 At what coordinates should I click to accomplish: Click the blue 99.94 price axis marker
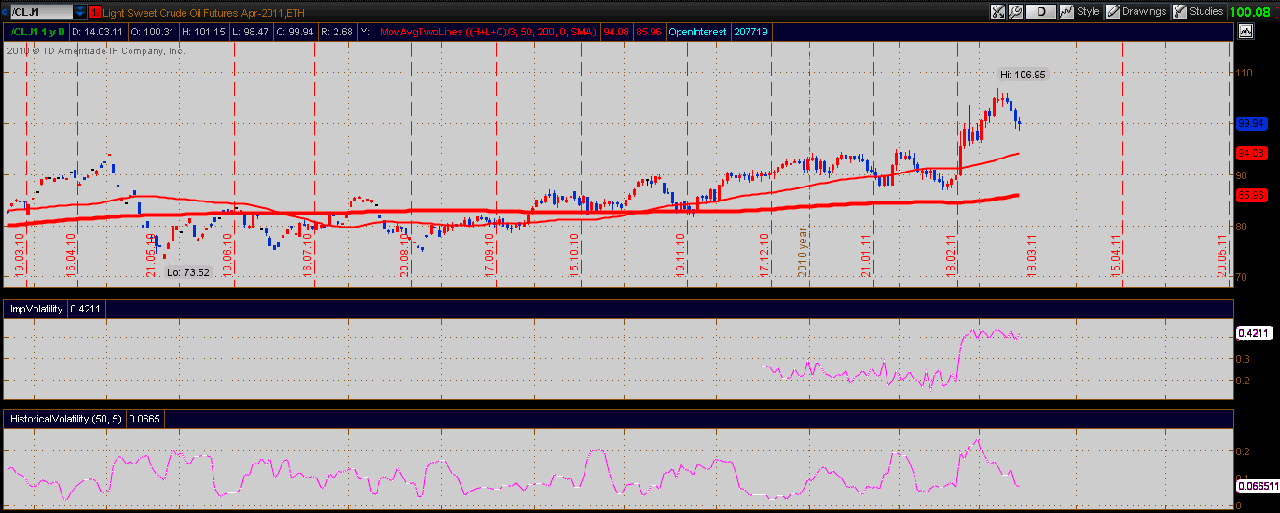pos(1250,123)
